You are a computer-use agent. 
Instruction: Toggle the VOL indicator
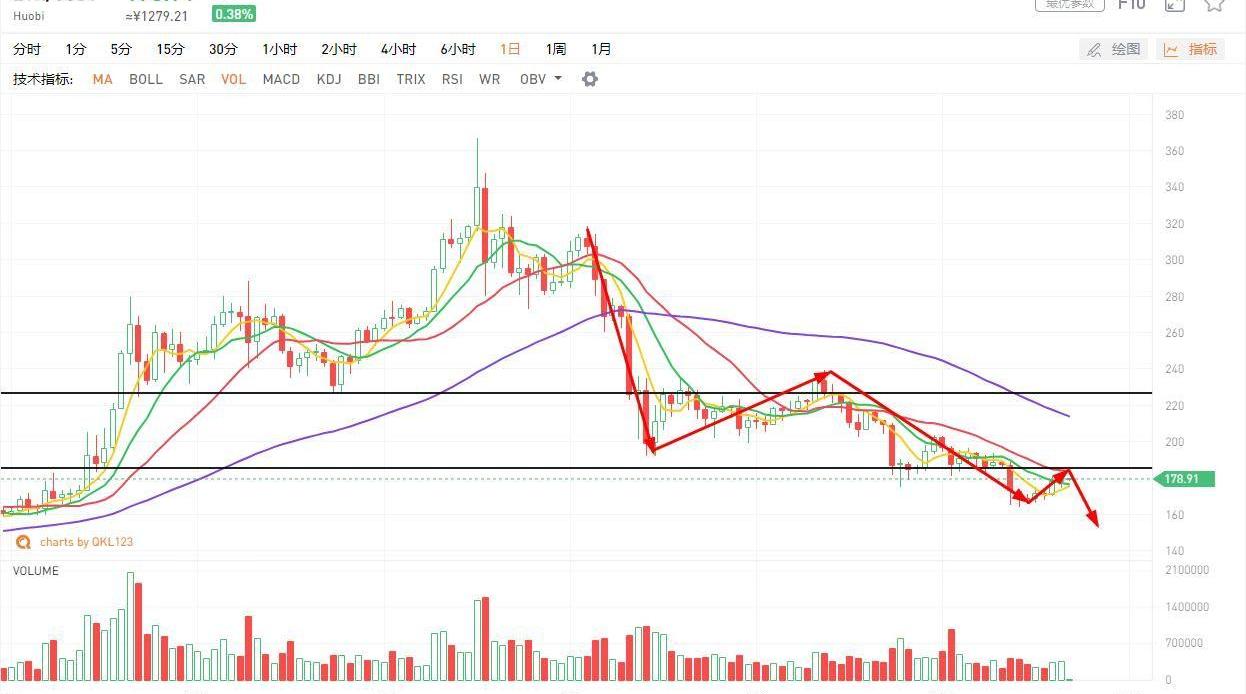[x=233, y=79]
